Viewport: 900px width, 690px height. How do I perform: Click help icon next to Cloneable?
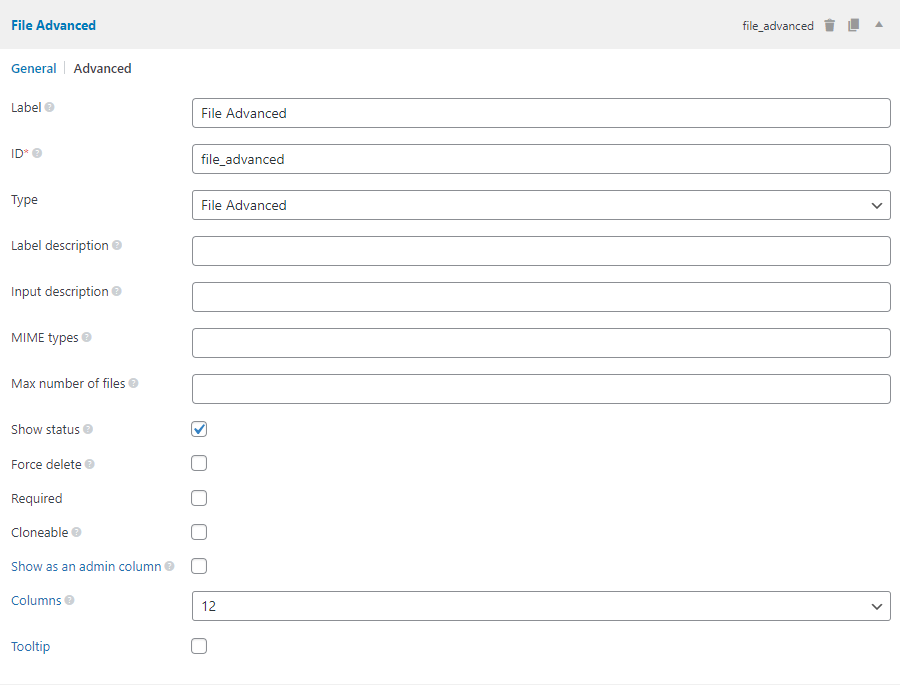[x=77, y=533]
